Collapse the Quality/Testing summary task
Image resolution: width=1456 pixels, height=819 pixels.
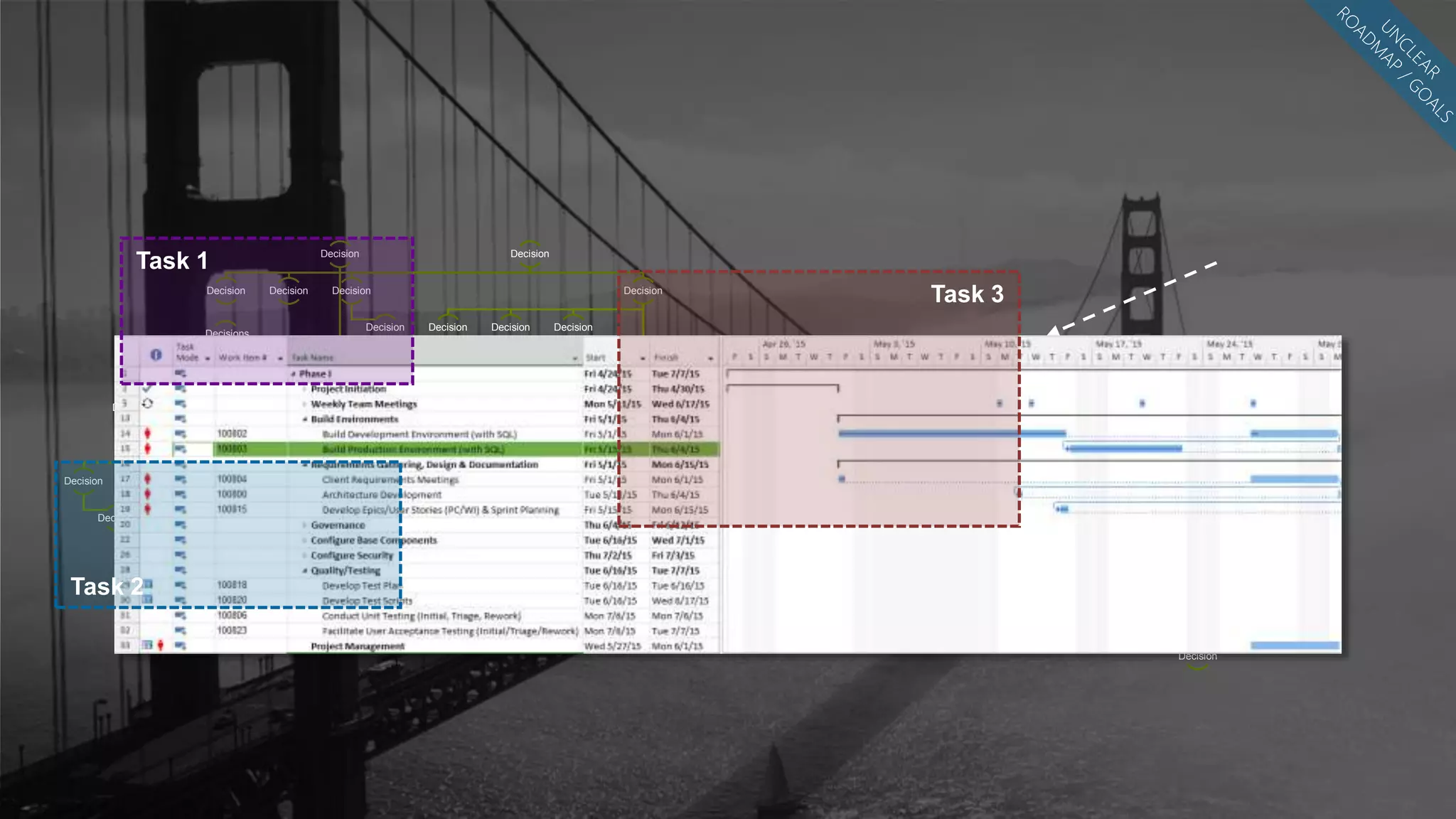[x=305, y=571]
